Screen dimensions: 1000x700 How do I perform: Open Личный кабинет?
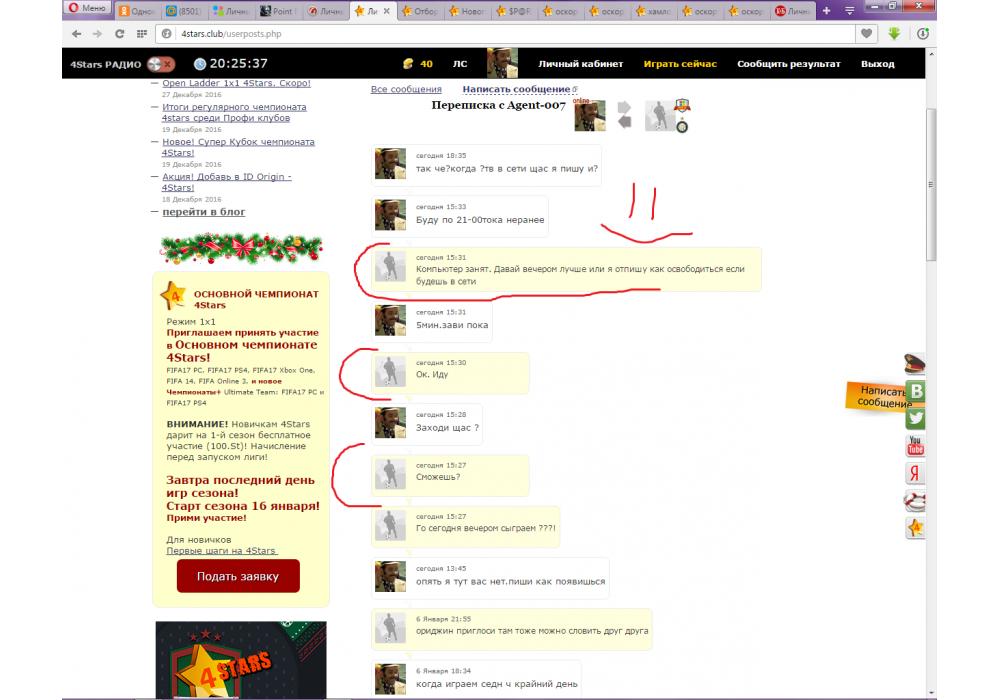pos(580,64)
